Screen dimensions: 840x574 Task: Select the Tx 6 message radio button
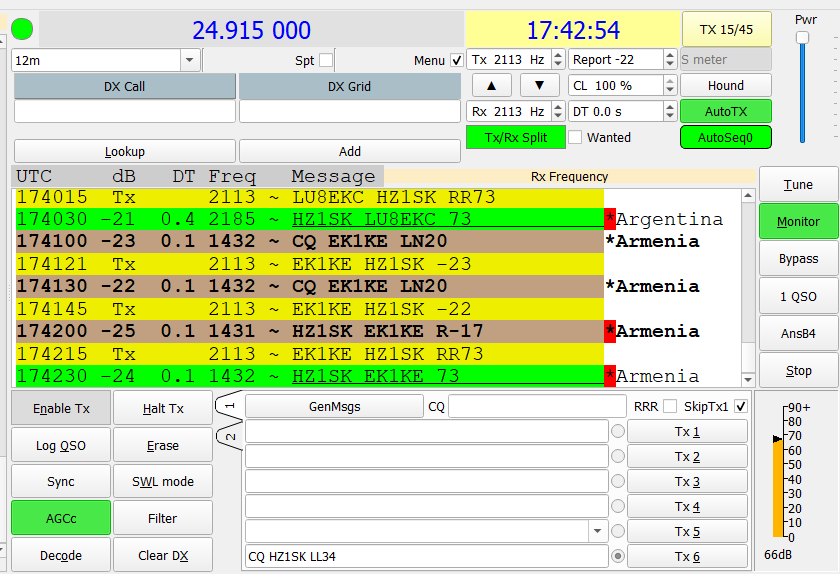point(618,556)
